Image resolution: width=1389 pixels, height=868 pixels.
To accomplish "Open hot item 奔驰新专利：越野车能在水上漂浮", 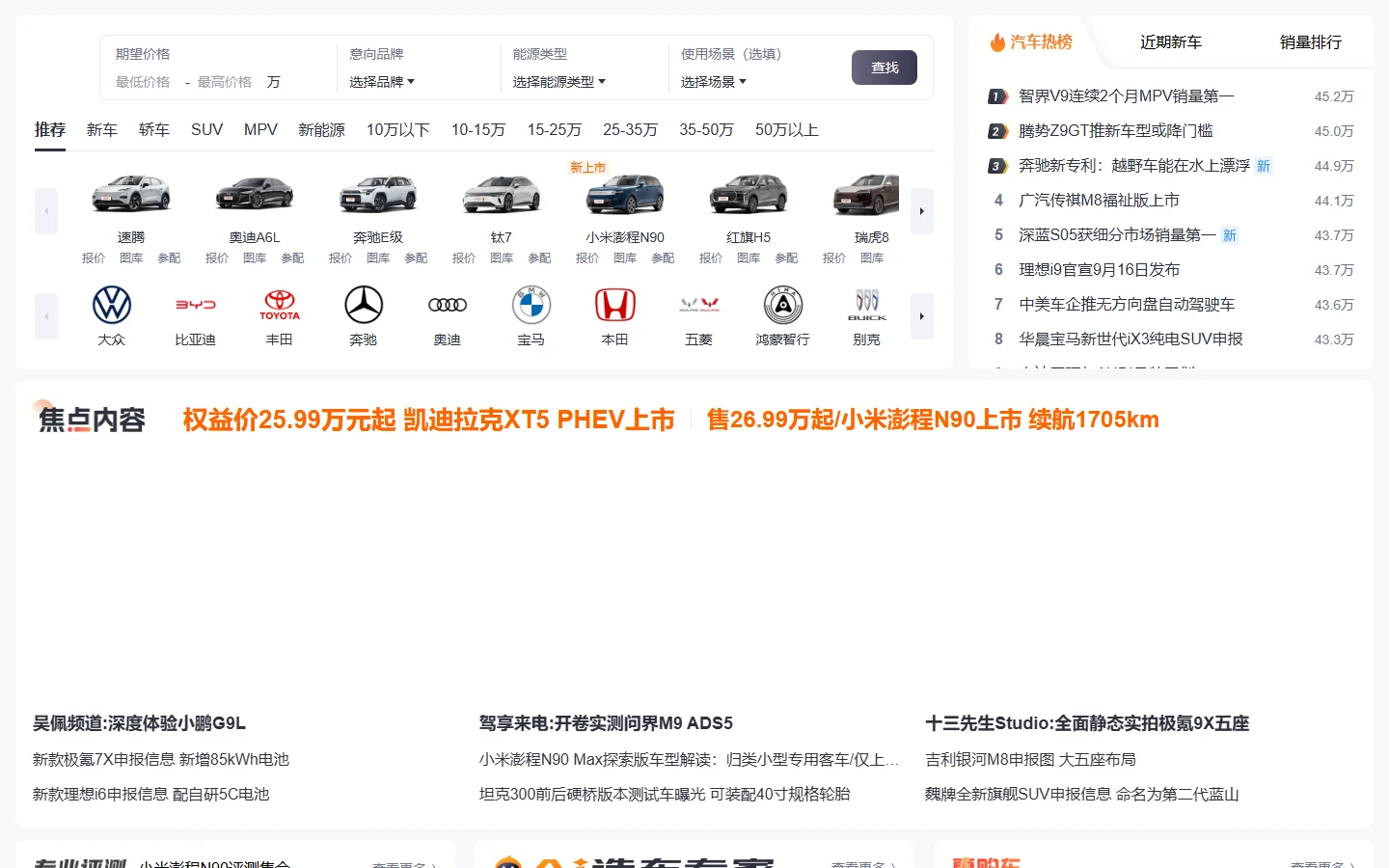I will (1134, 165).
